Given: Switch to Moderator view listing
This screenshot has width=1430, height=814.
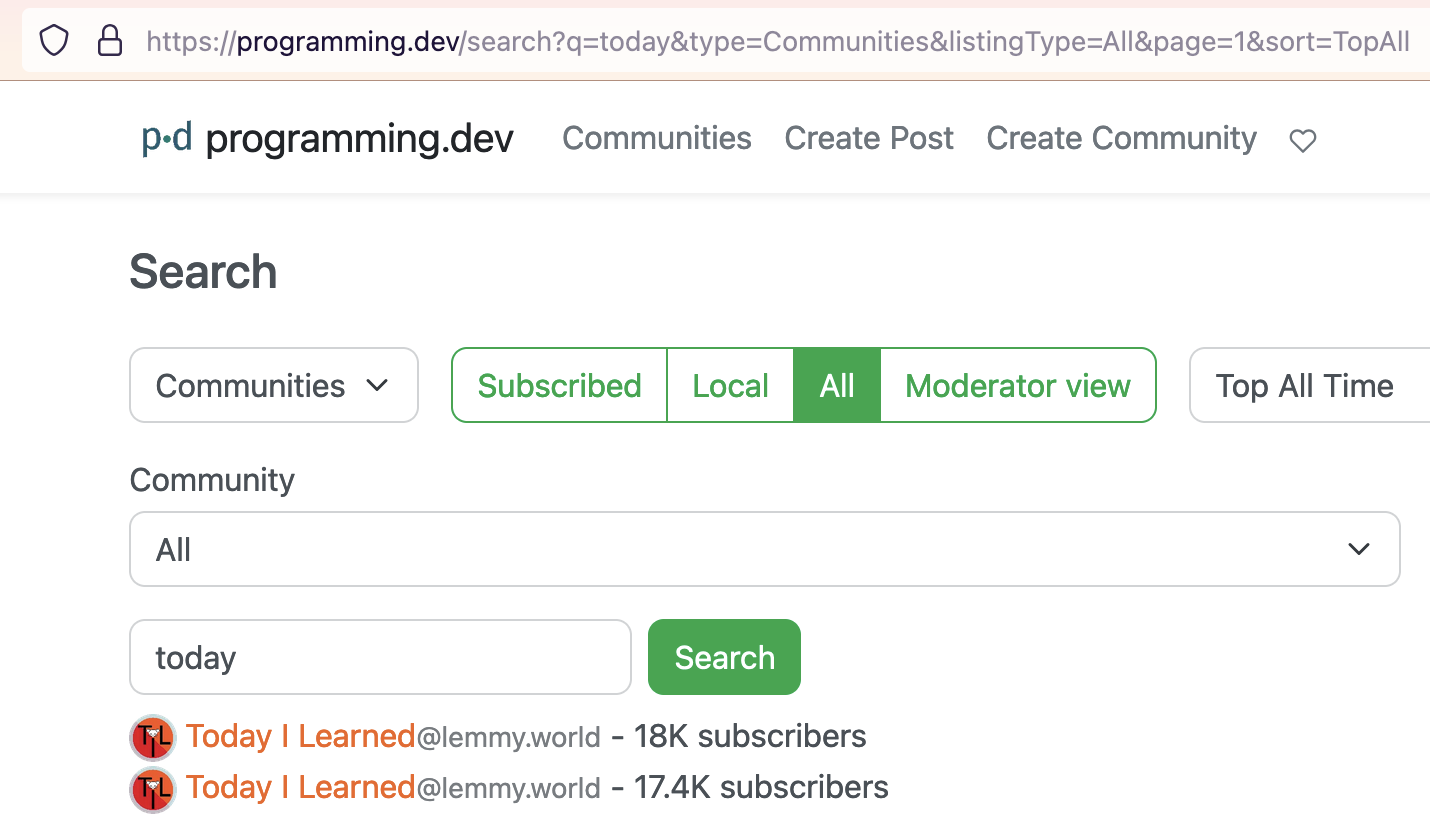Looking at the screenshot, I should (x=1017, y=386).
